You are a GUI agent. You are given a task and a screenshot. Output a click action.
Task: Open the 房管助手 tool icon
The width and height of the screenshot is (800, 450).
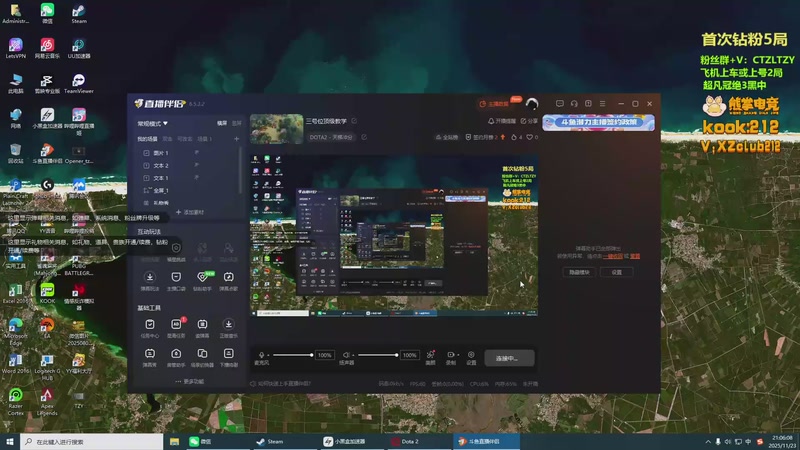click(176, 354)
